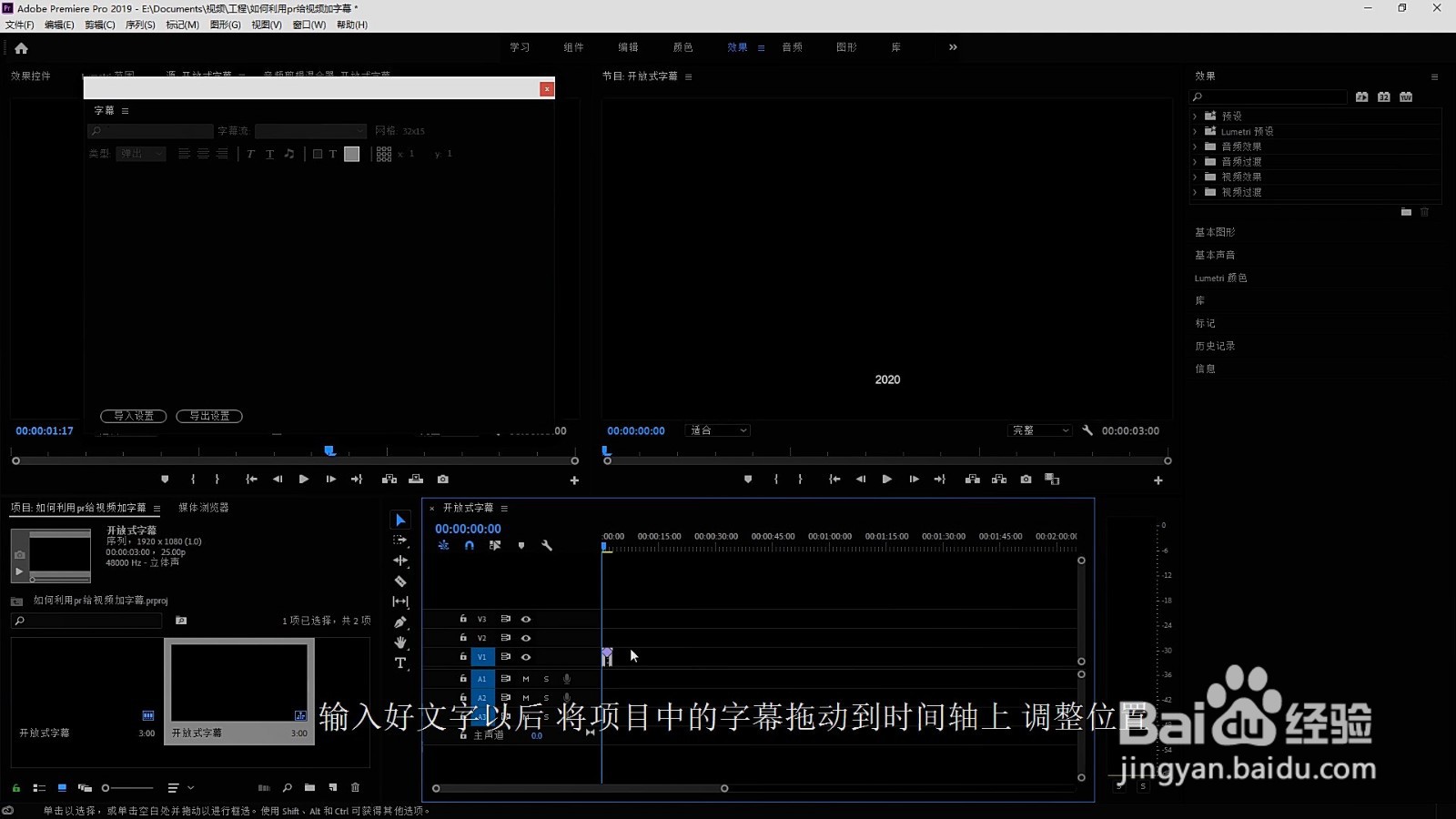This screenshot has height=819, width=1456.
Task: Select the Ripple Edit tool
Action: point(400,561)
